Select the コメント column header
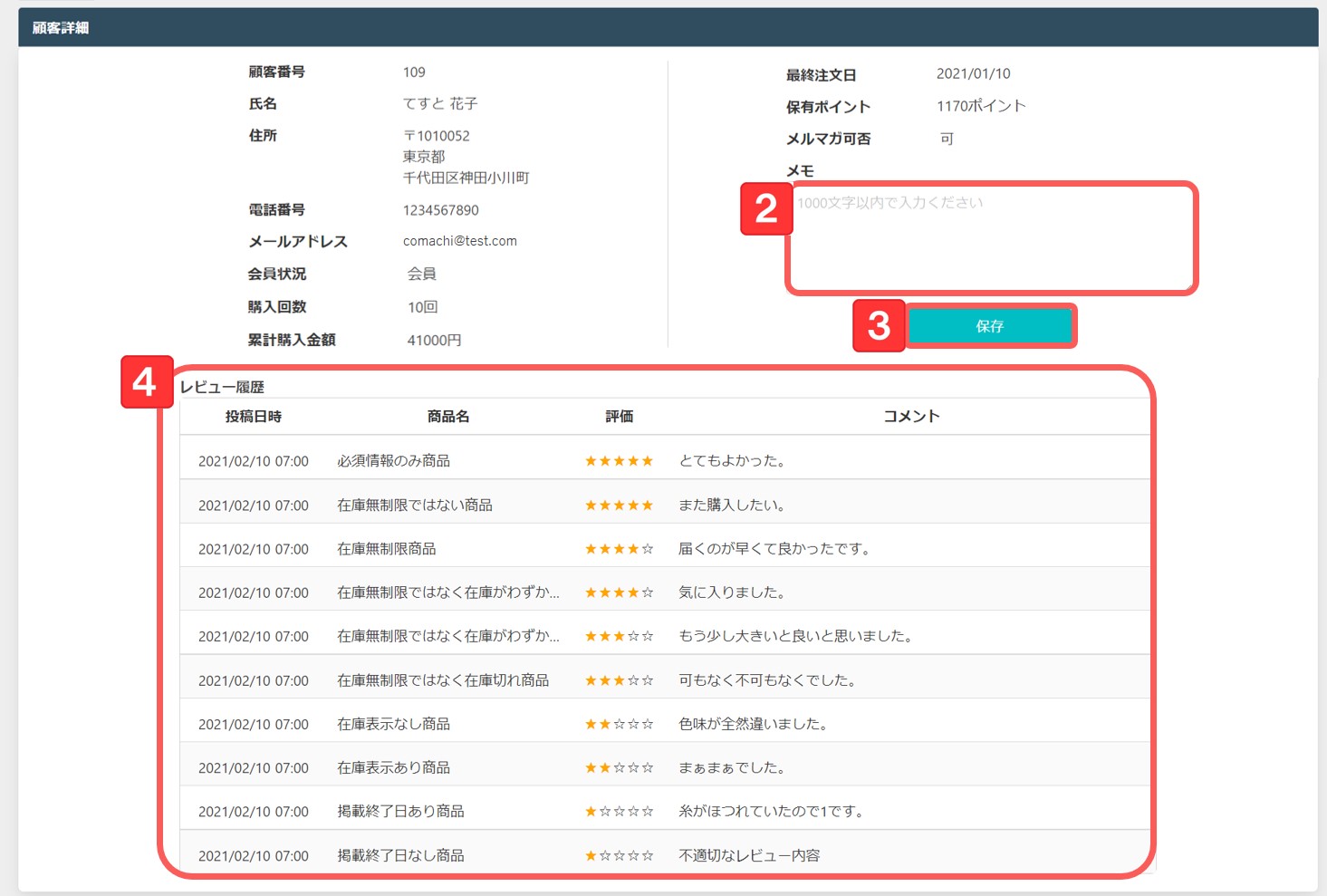 [911, 417]
